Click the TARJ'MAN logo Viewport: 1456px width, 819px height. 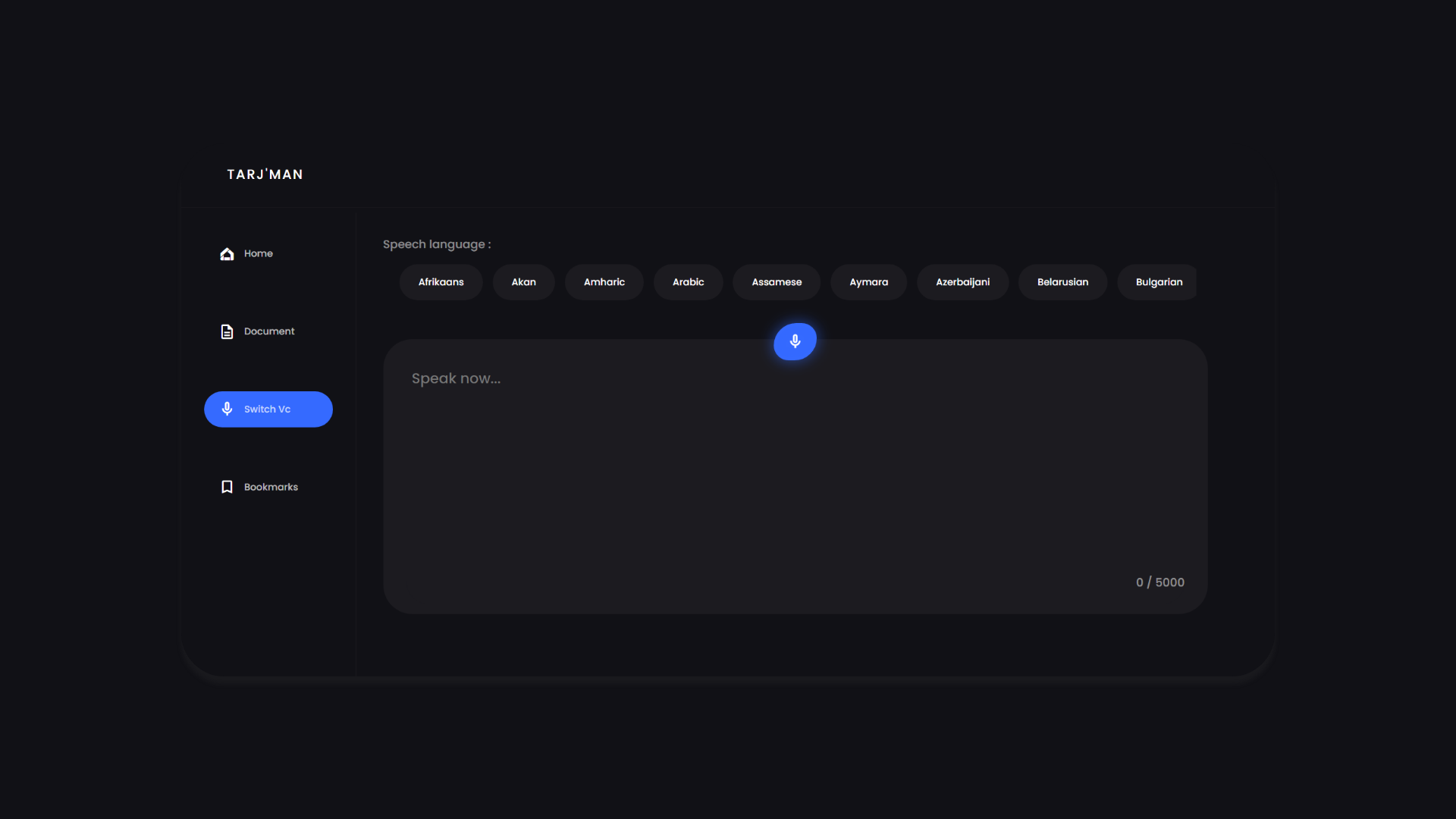point(265,174)
